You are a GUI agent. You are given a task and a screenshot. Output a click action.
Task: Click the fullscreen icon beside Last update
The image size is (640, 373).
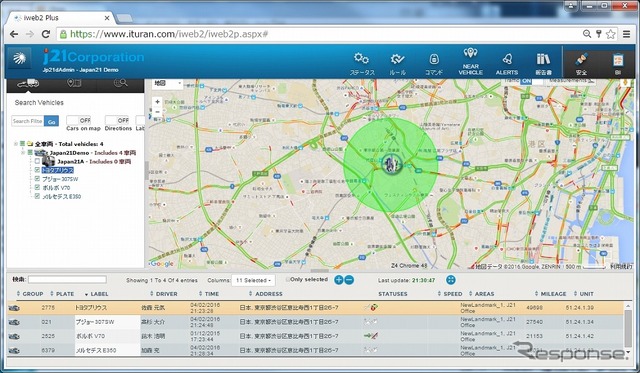(451, 280)
